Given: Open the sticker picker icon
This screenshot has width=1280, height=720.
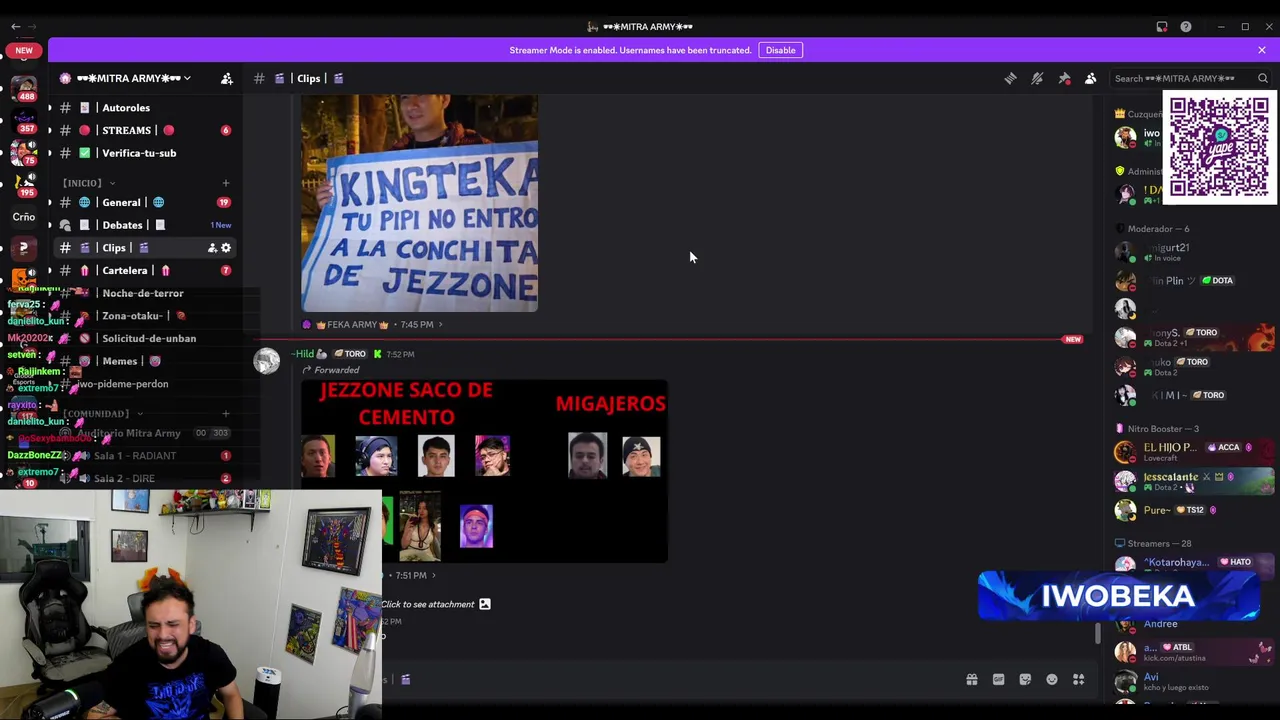Looking at the screenshot, I should [x=1025, y=680].
